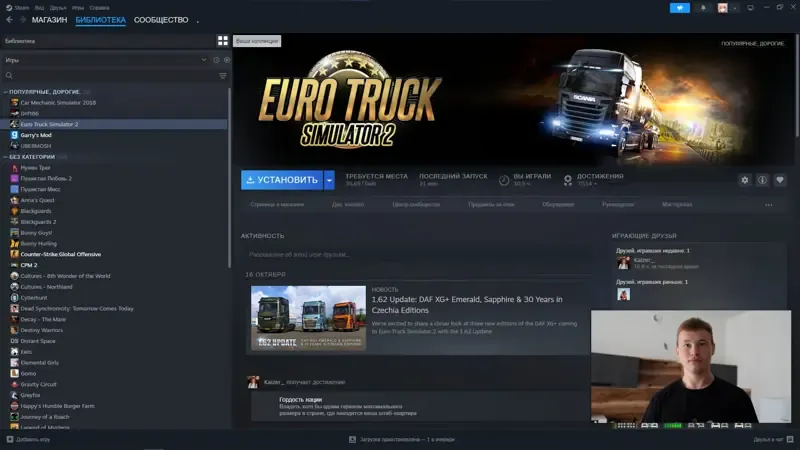This screenshot has height=450, width=800.
Task: Select Happy's Humble Burger Farm
Action: coord(57,406)
